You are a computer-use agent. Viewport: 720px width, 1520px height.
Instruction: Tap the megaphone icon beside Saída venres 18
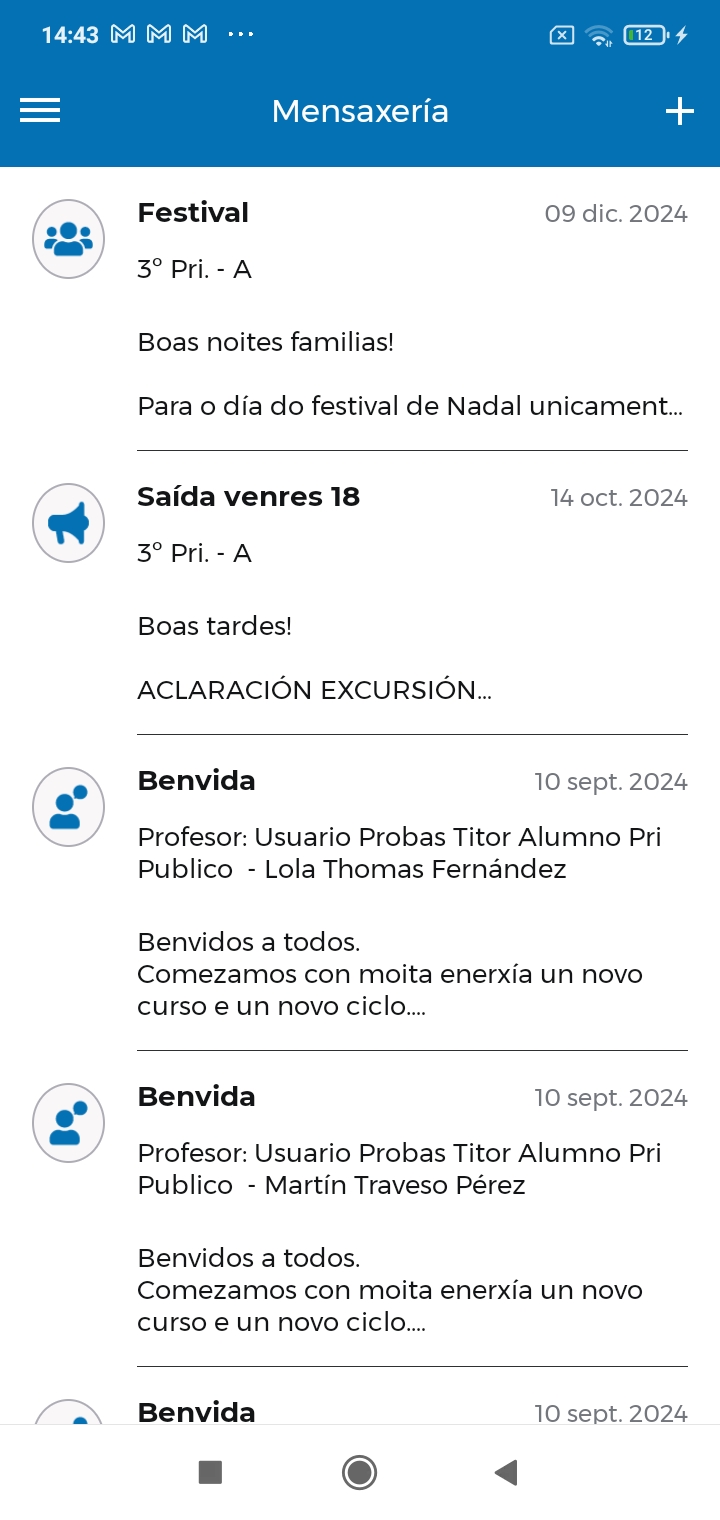[69, 523]
